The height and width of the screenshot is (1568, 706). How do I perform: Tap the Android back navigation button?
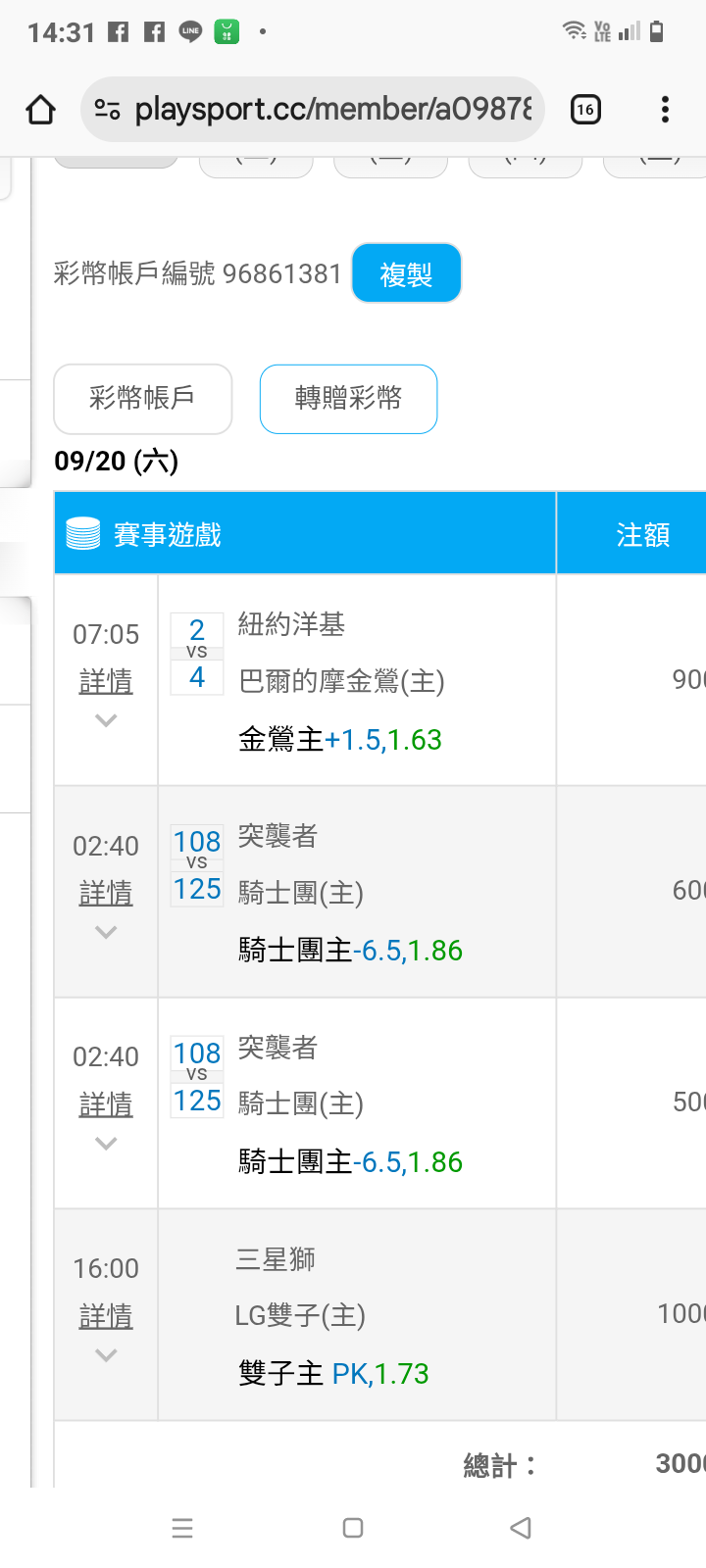click(x=521, y=1527)
